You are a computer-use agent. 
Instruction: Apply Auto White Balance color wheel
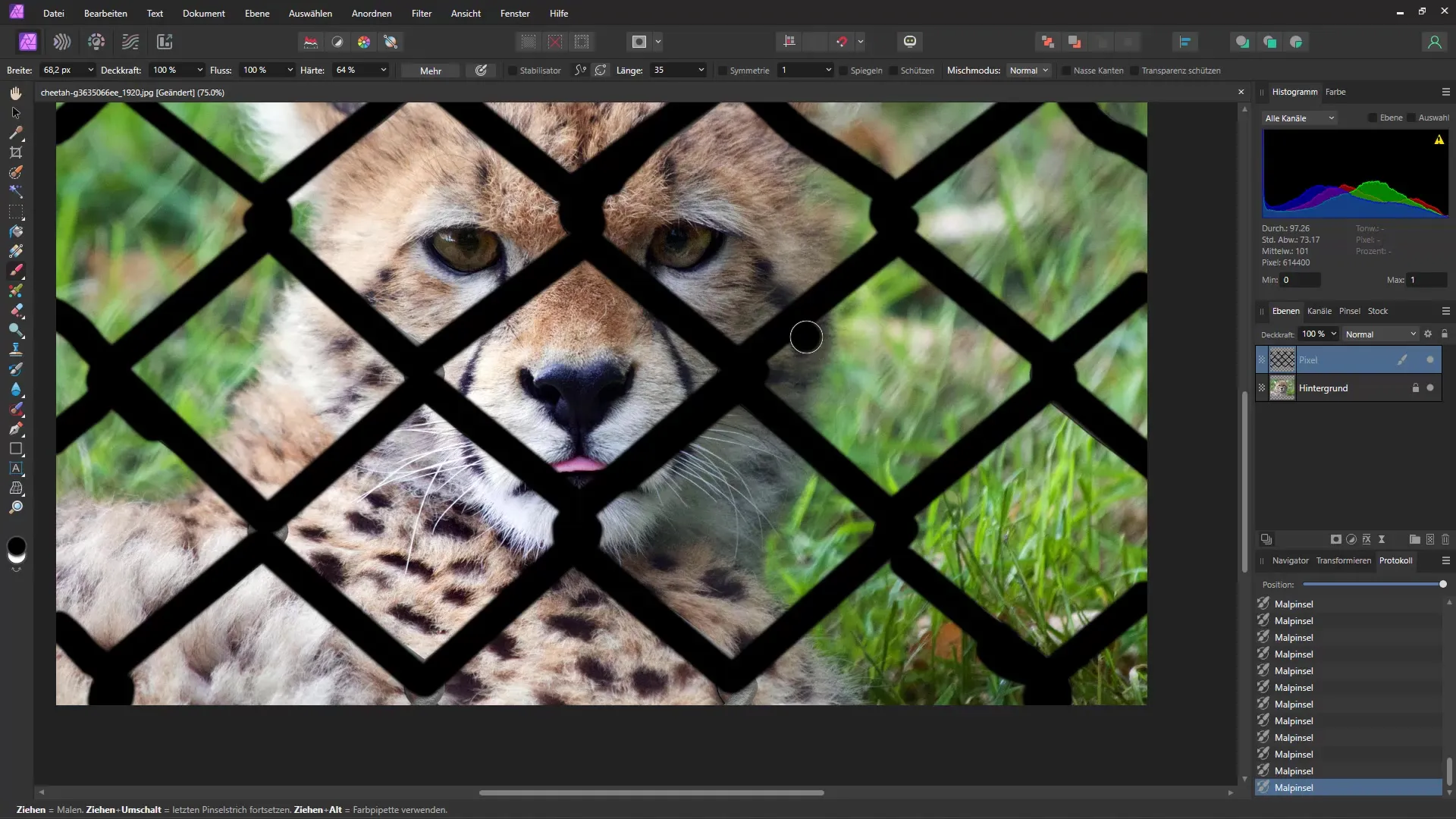coord(364,42)
